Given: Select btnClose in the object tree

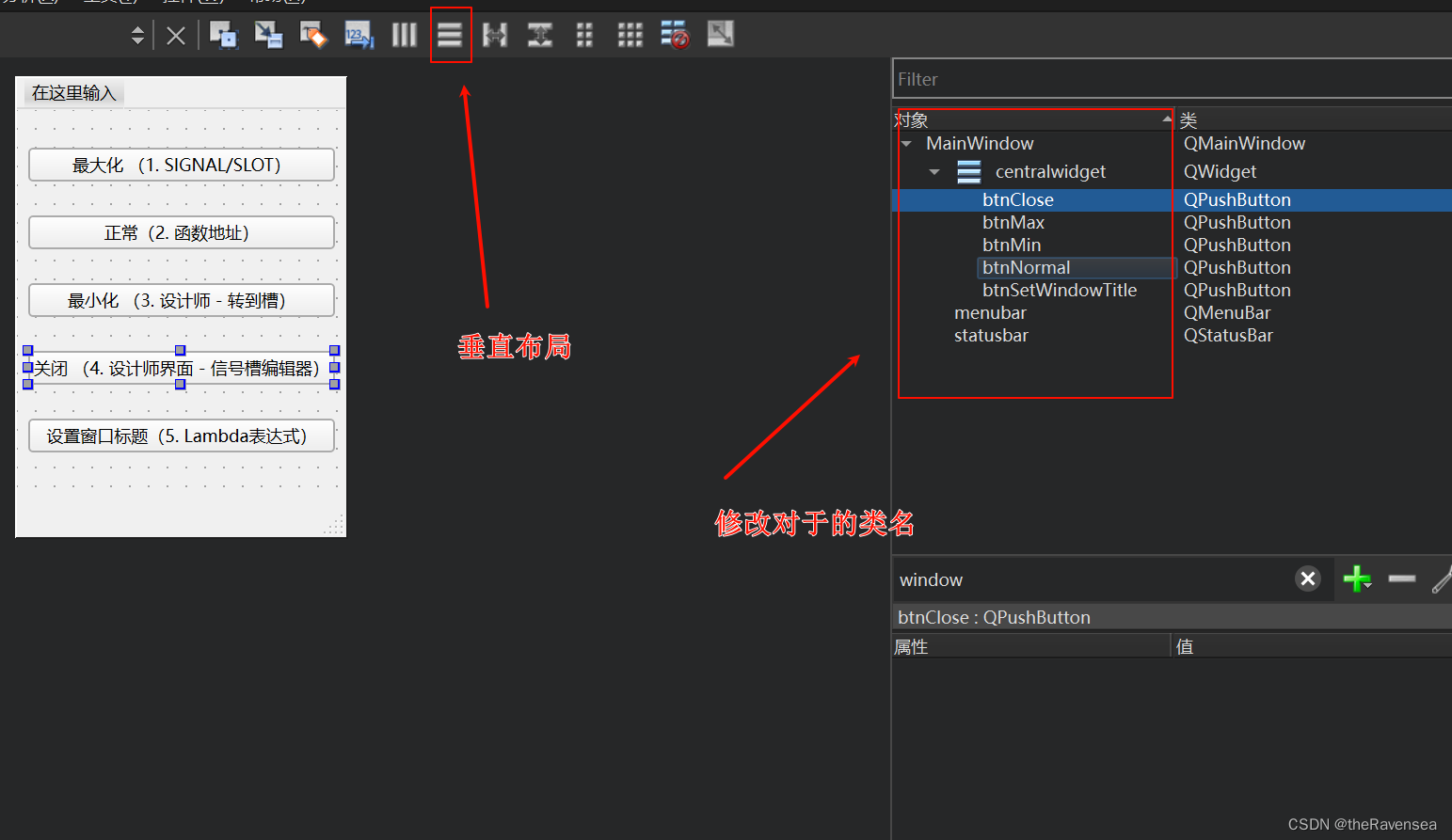Looking at the screenshot, I should 1018,199.
